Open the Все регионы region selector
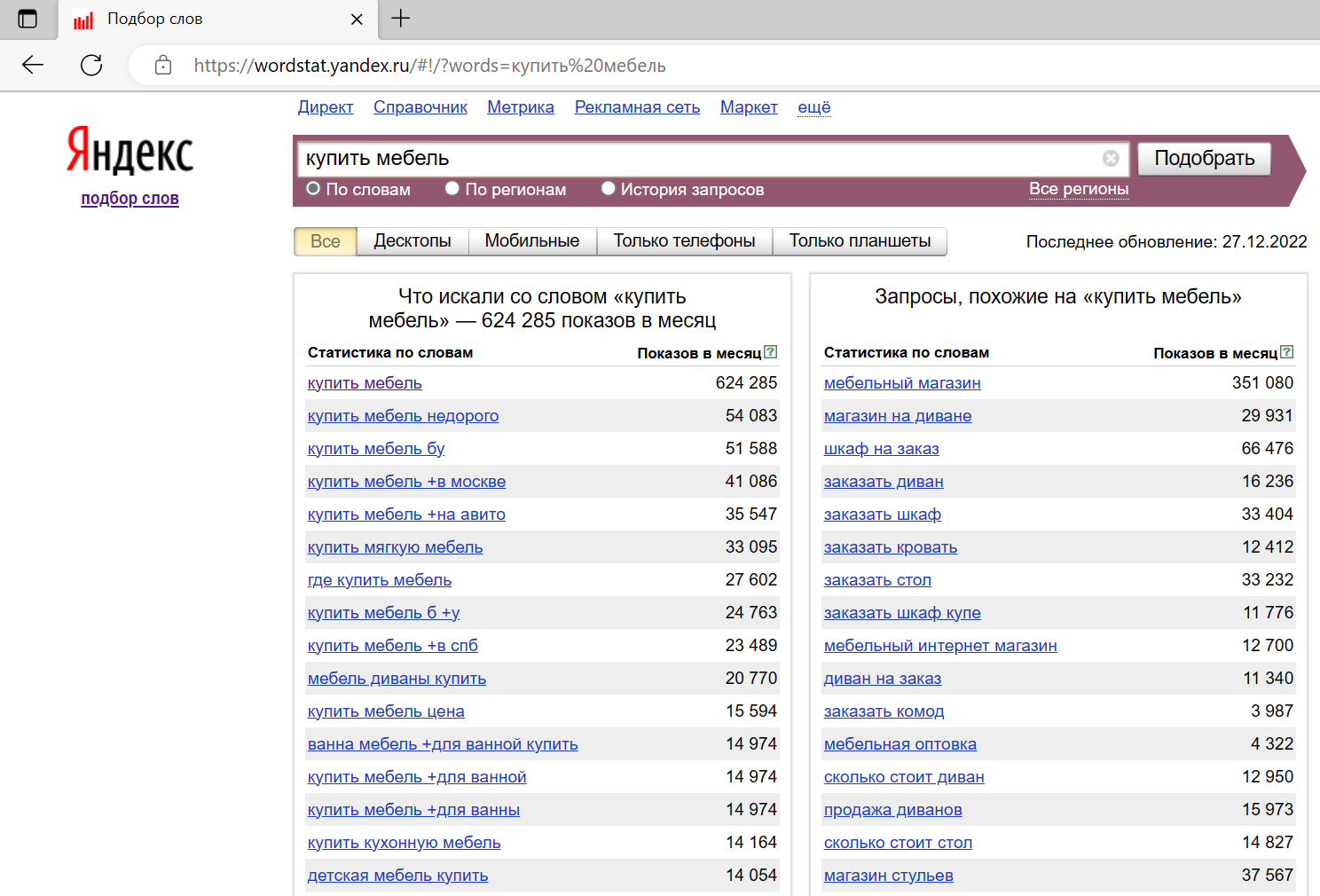This screenshot has width=1320, height=896. 1079,189
